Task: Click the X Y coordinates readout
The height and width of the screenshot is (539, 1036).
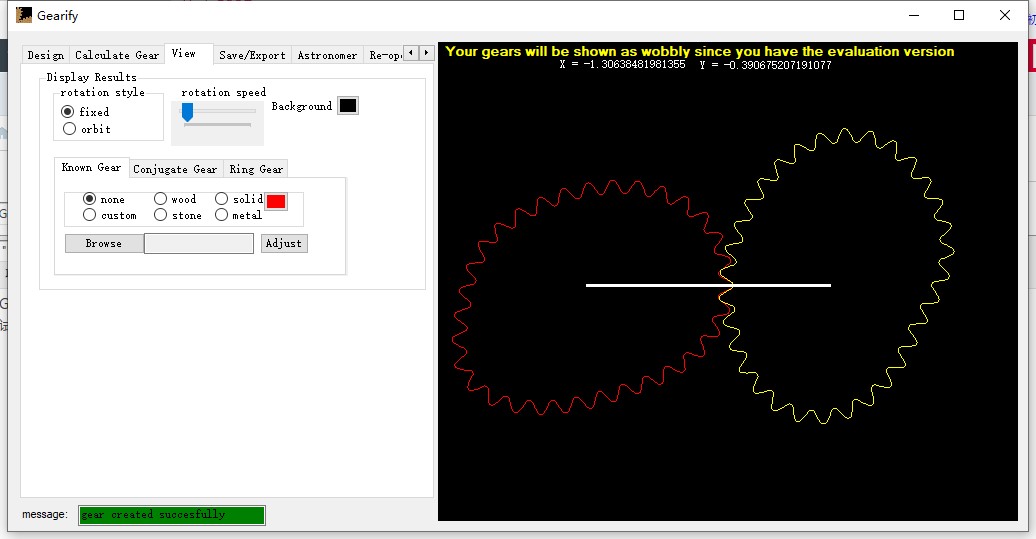Action: [x=695, y=65]
